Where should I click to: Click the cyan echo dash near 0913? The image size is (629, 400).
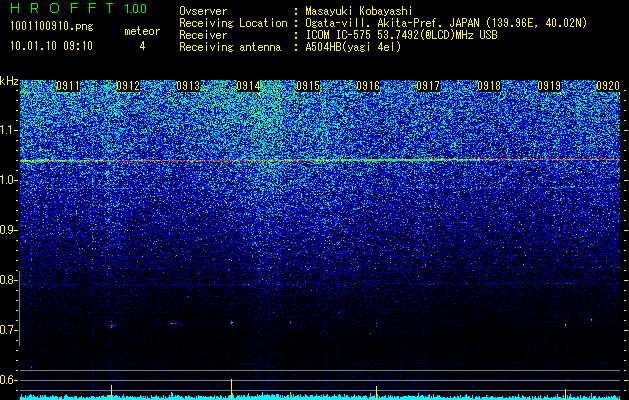pyautogui.click(x=175, y=323)
